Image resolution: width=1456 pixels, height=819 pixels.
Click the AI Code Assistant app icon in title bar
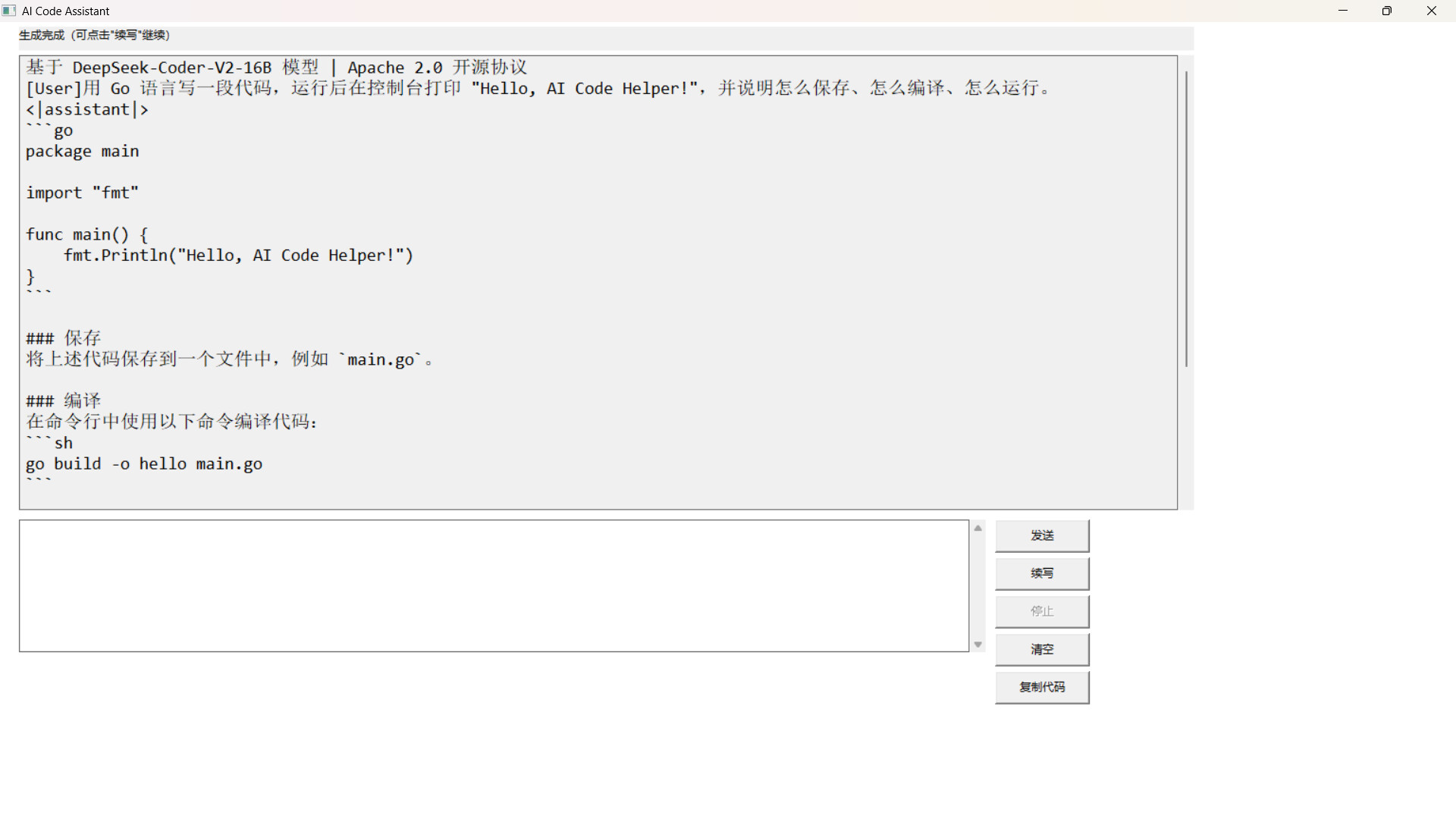(8, 11)
